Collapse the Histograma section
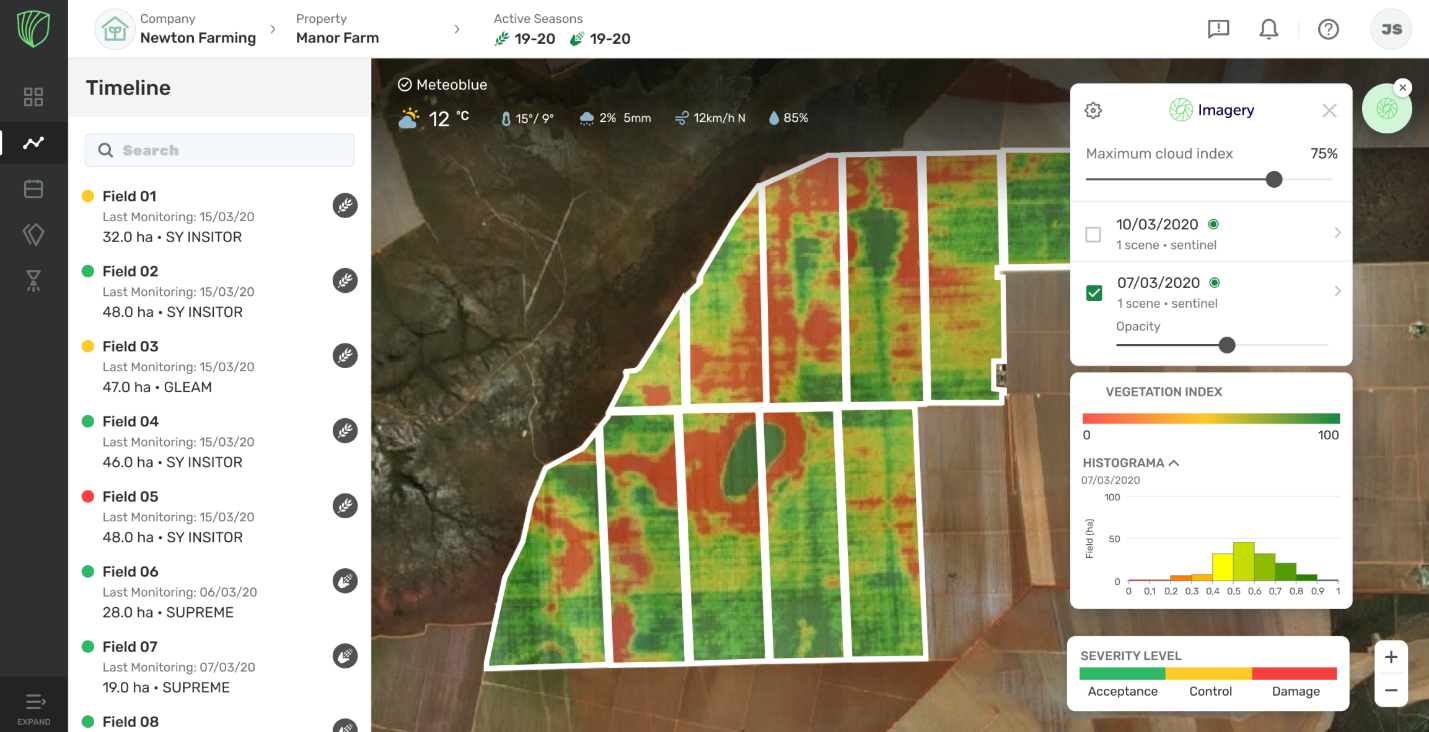 [x=1174, y=463]
